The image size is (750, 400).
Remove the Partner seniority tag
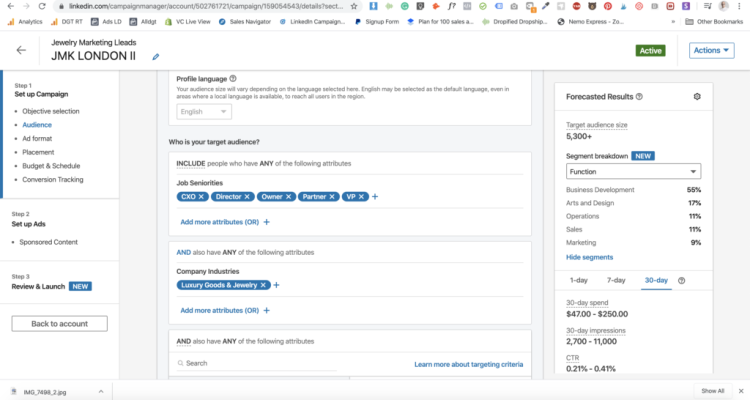pyautogui.click(x=332, y=197)
